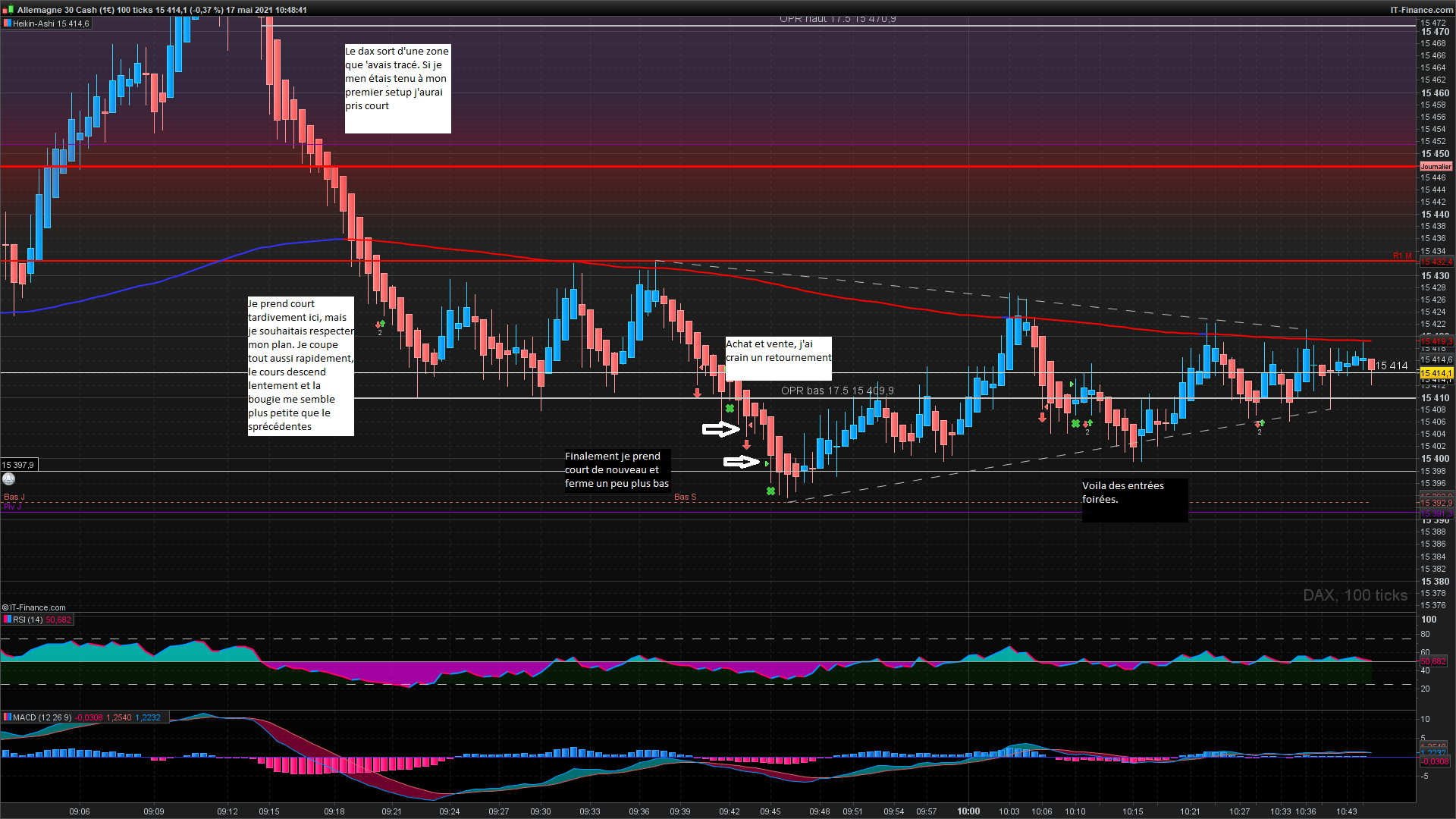Click the MACD indicator color icon
The width and height of the screenshot is (1456, 819).
pos(7,717)
